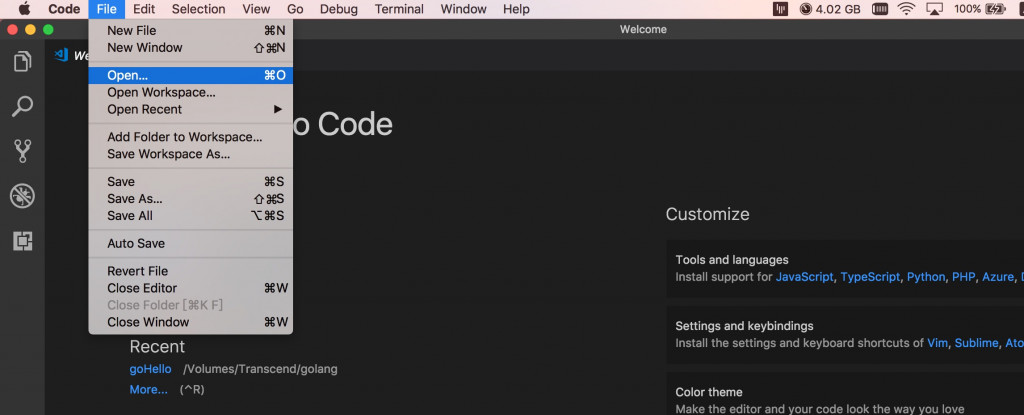Choose Close Editor menu entry

click(191, 288)
